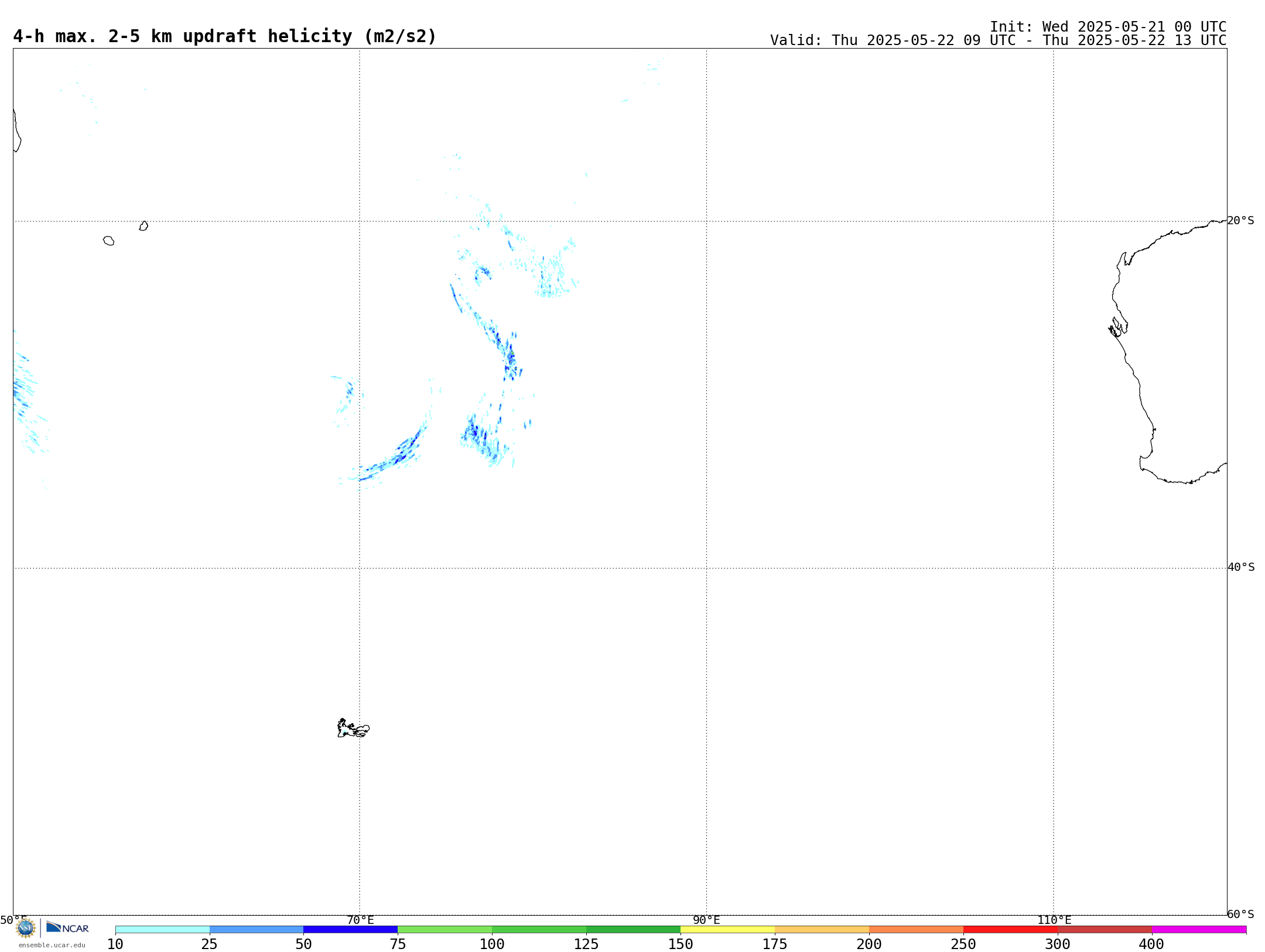
Task: Click the colorbar tick label 10
Action: pyautogui.click(x=115, y=944)
